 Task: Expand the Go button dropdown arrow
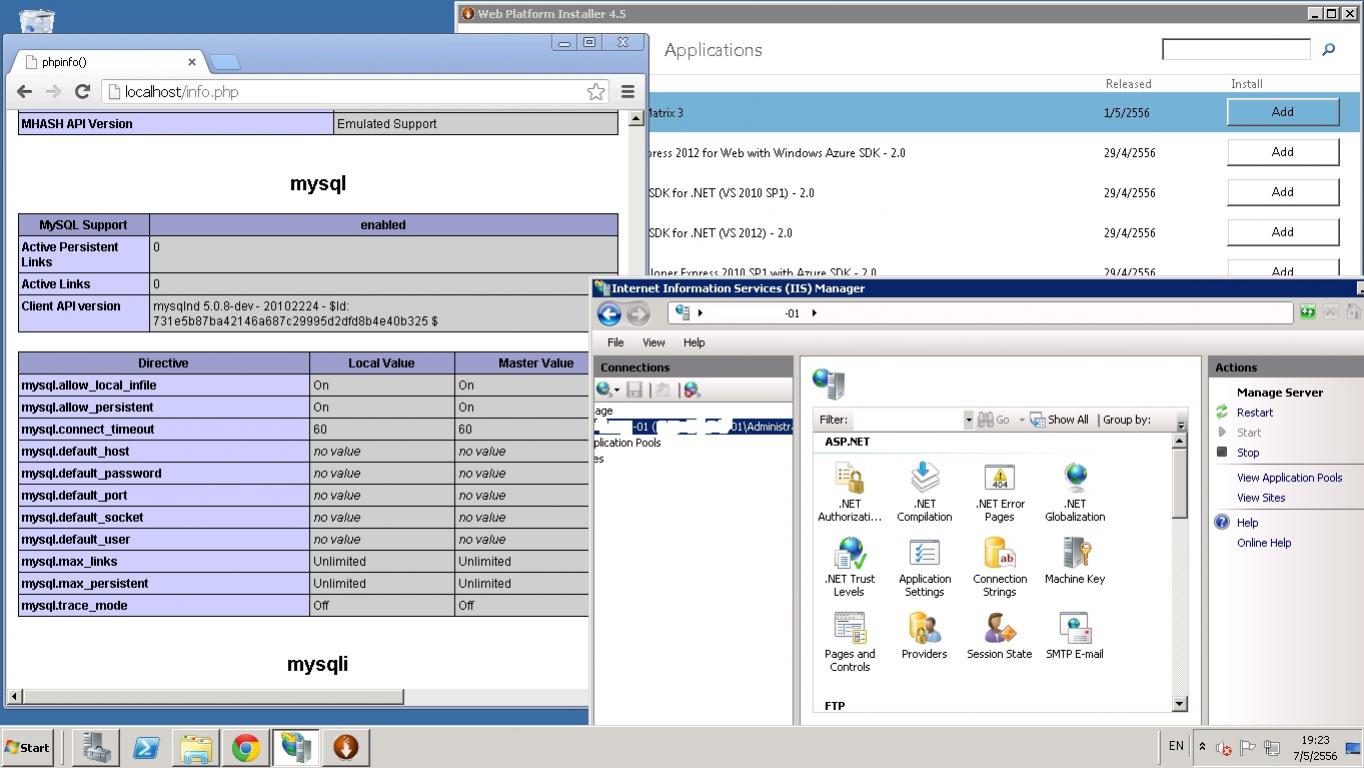point(1021,420)
